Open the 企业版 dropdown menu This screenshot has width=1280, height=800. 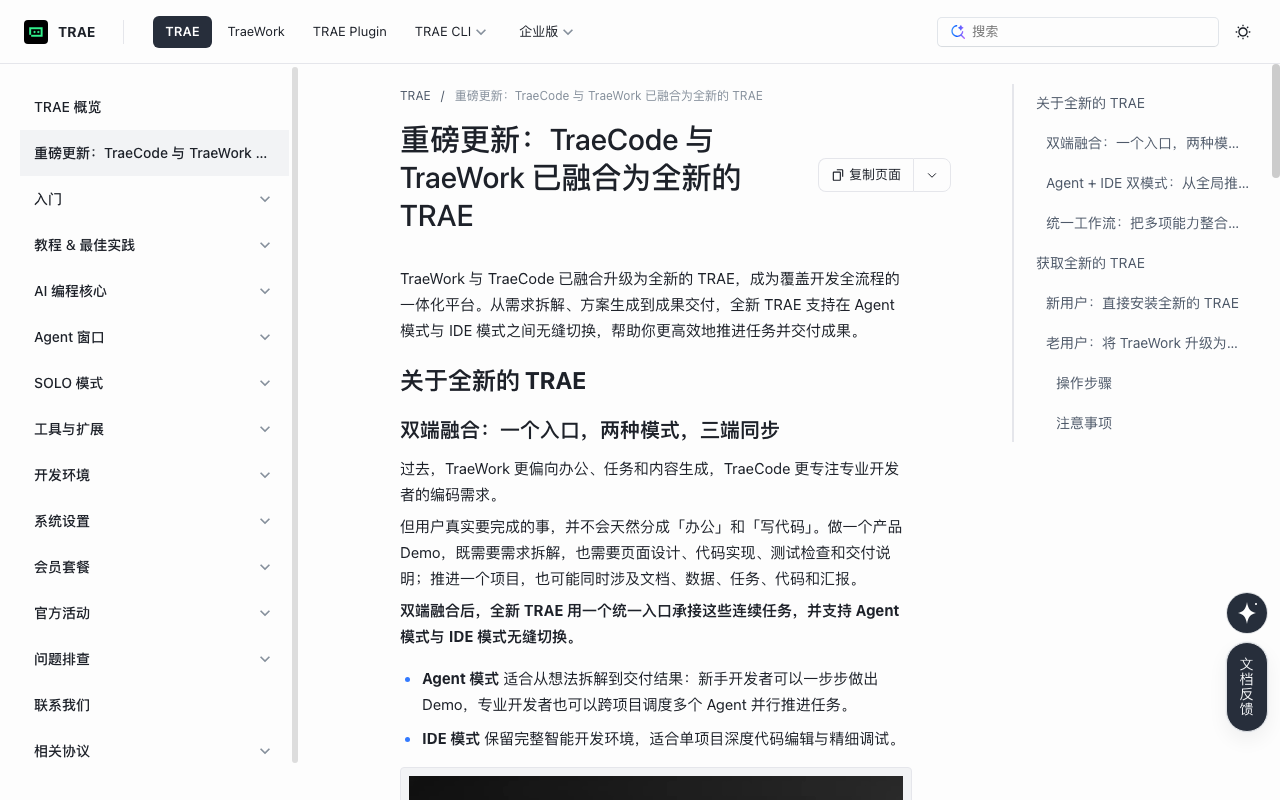(546, 32)
